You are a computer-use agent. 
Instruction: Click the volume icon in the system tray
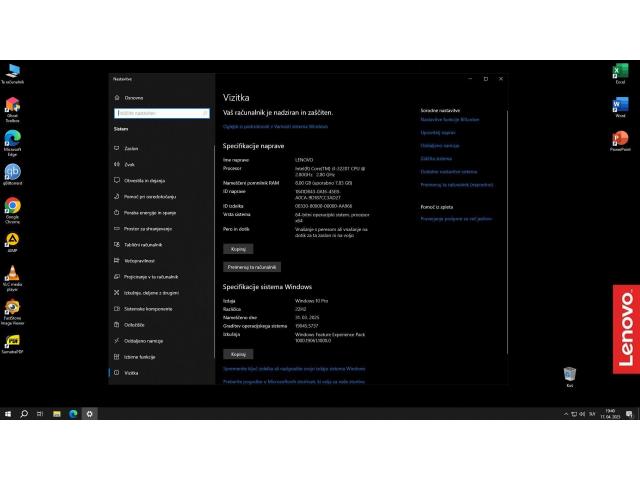coord(582,414)
